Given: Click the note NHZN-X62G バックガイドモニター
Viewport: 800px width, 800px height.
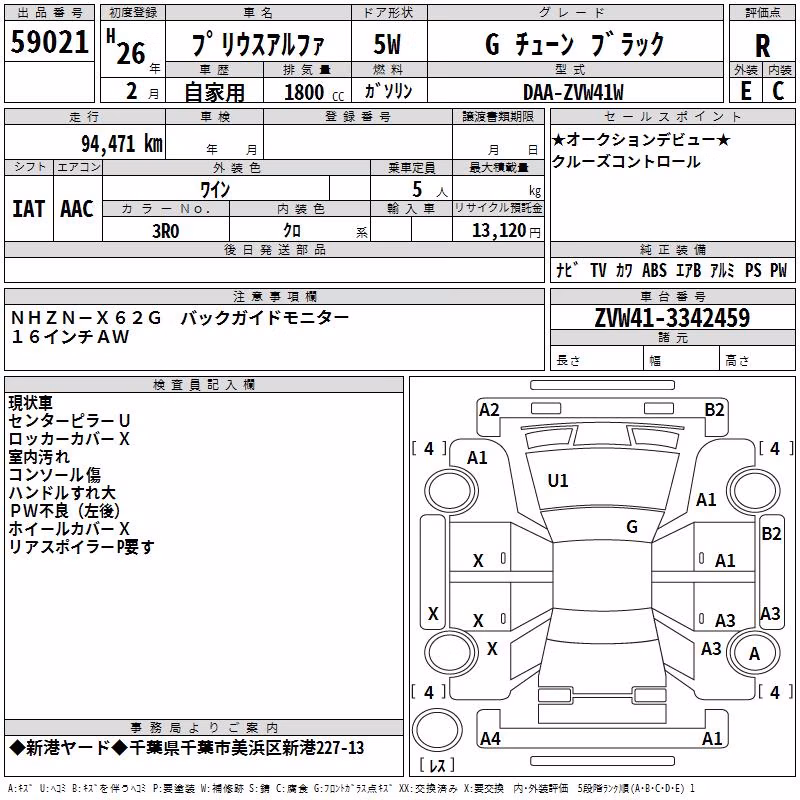Looking at the screenshot, I should 180,318.
